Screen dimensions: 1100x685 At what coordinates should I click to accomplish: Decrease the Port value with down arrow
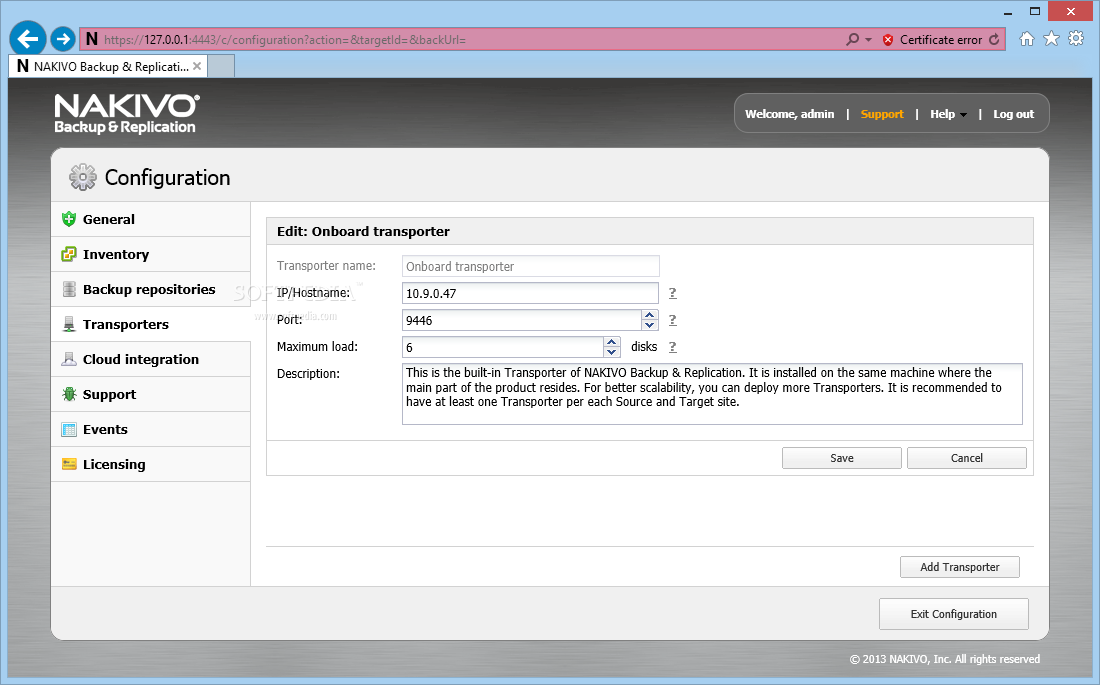point(650,325)
